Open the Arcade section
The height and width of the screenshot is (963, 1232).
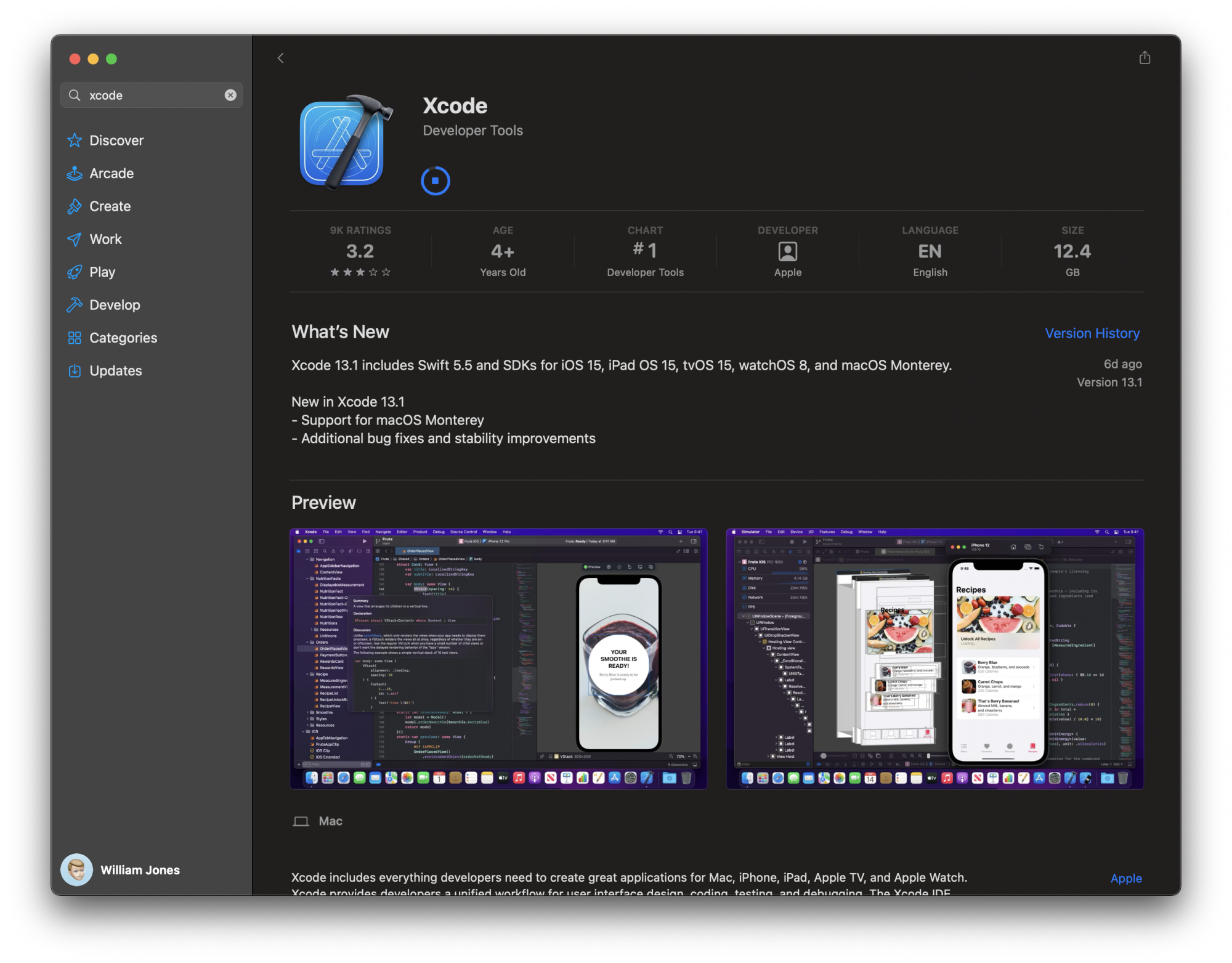click(111, 173)
